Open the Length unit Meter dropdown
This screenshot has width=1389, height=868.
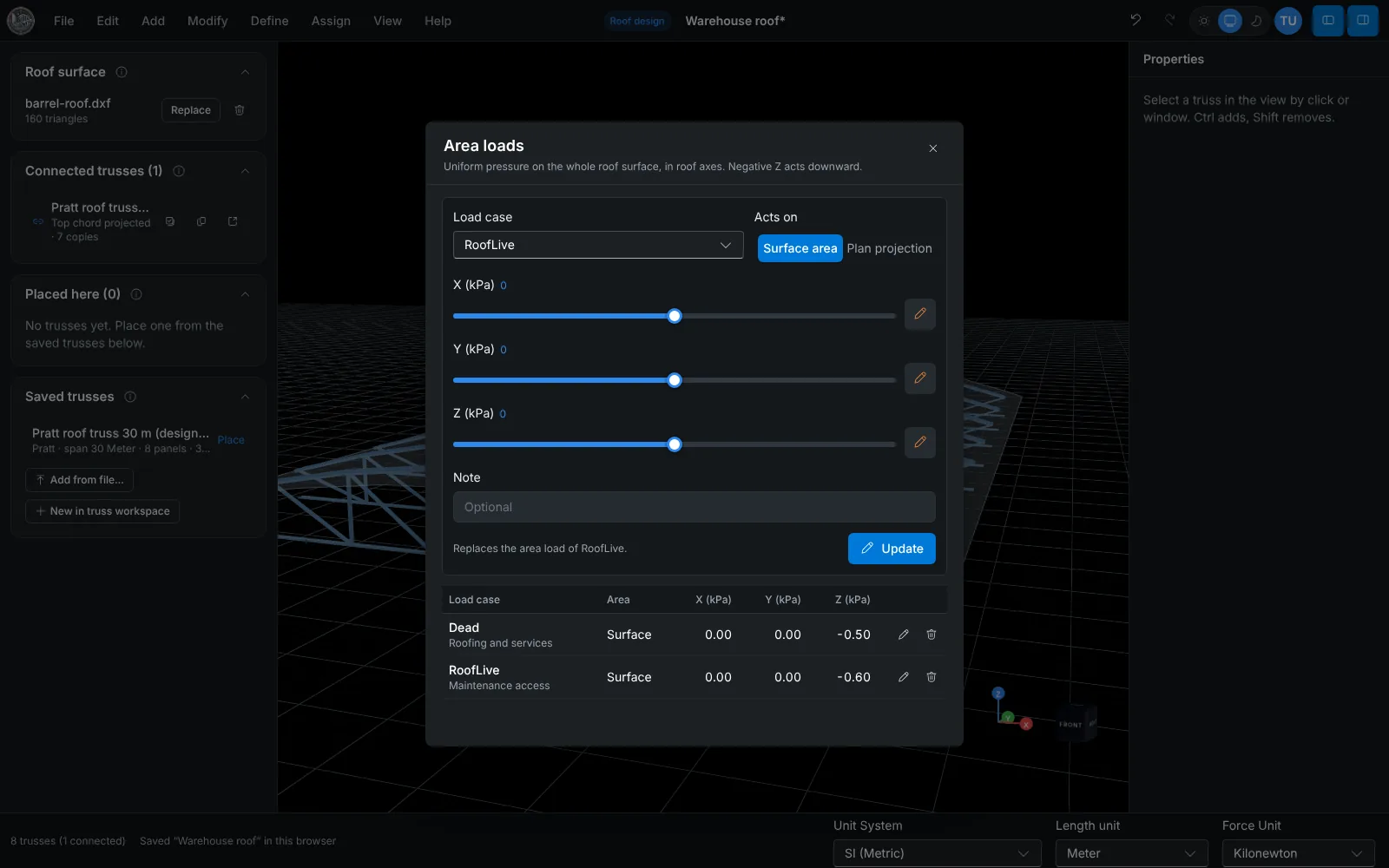pos(1132,853)
